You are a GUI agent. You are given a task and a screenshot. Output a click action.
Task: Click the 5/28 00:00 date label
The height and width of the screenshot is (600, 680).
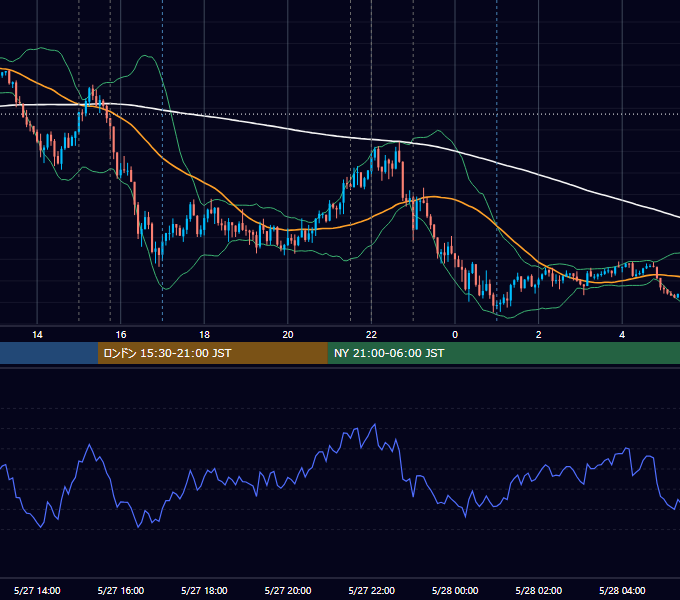455,590
